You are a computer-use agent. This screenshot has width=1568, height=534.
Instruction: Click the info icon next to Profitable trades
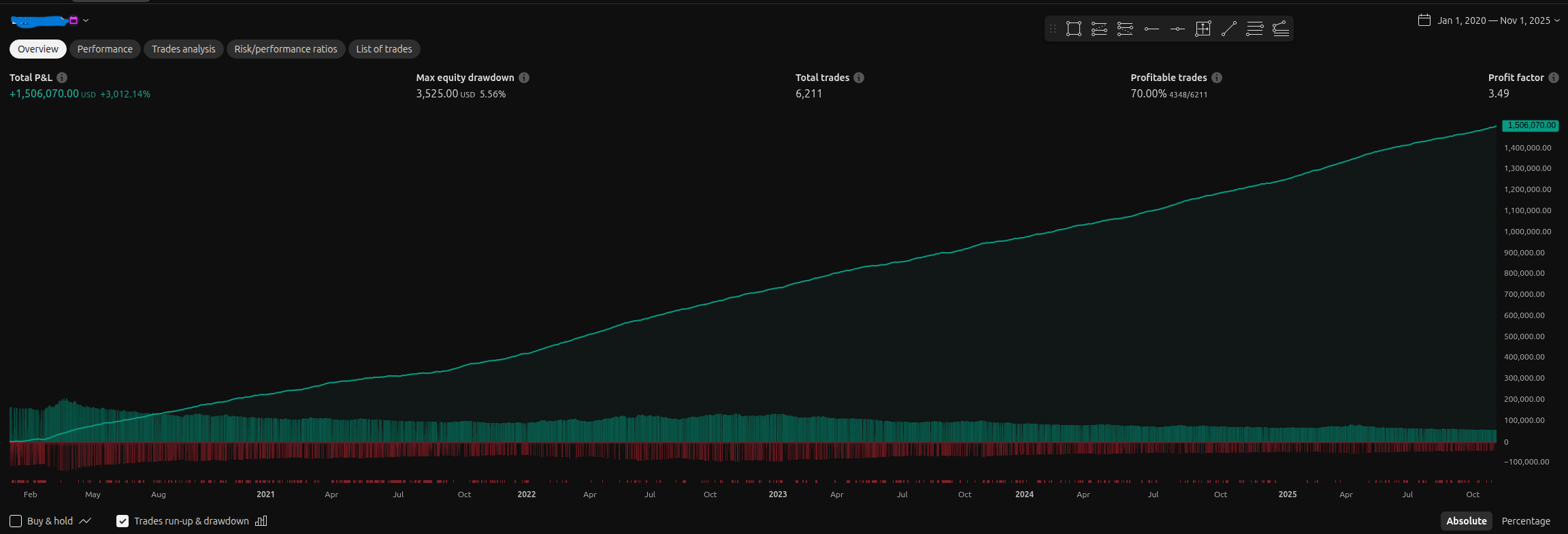click(1217, 78)
